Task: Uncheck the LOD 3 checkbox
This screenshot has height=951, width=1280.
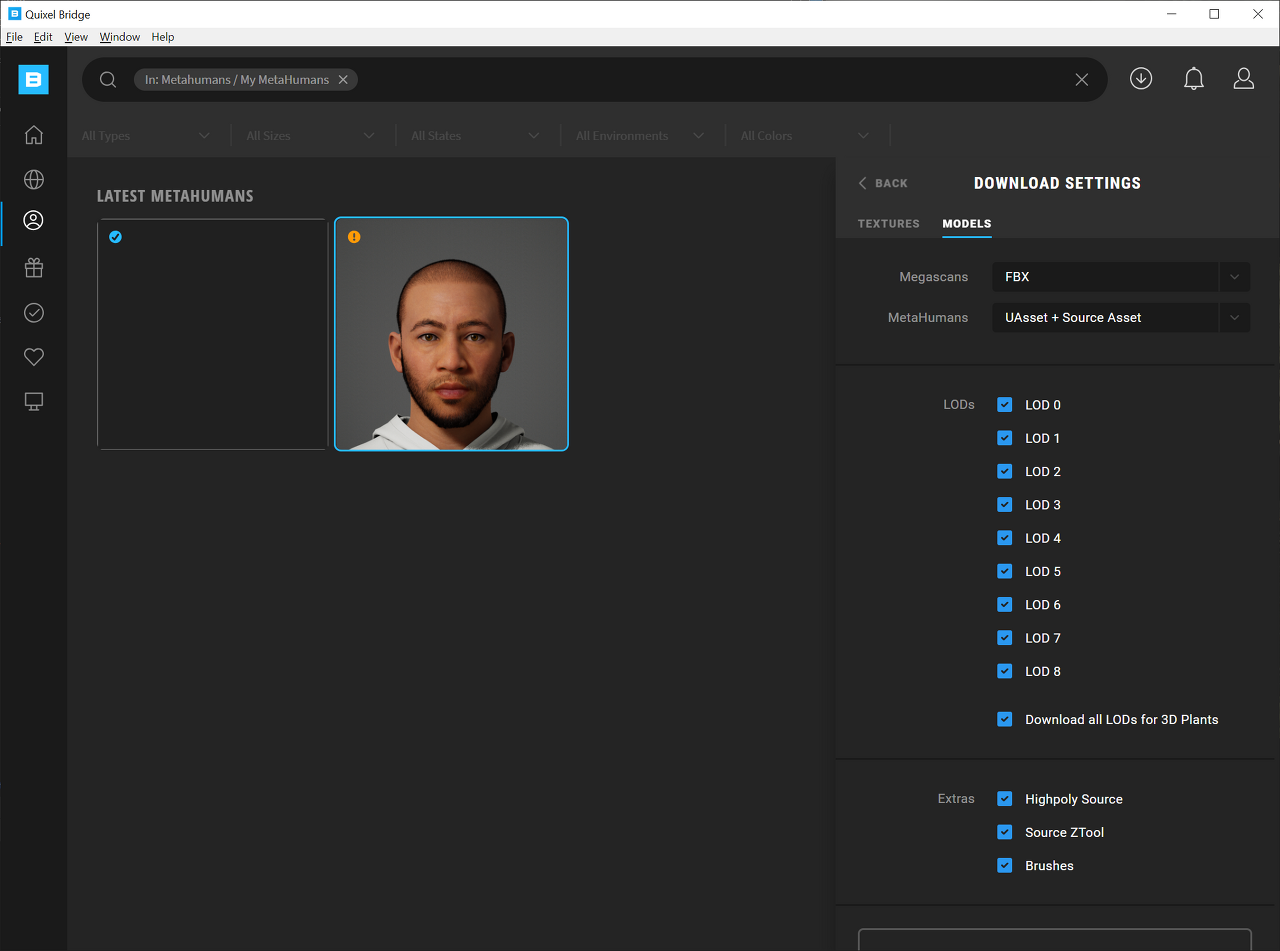Action: [x=1005, y=505]
